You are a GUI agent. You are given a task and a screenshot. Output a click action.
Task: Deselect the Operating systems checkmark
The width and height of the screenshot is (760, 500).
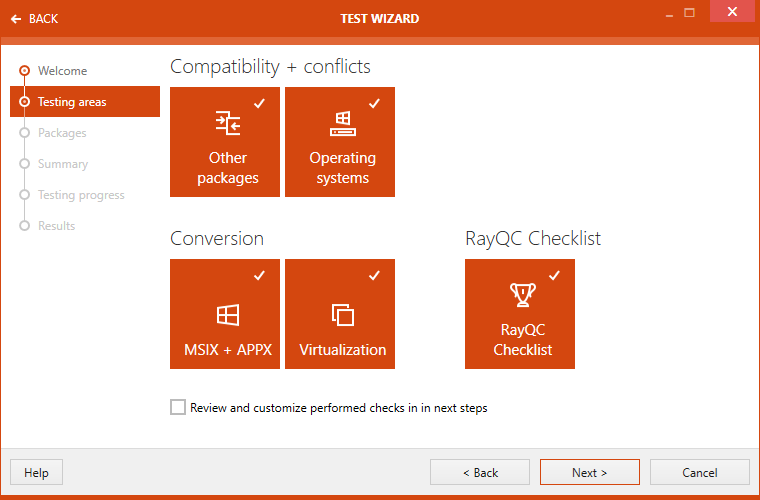(x=374, y=103)
